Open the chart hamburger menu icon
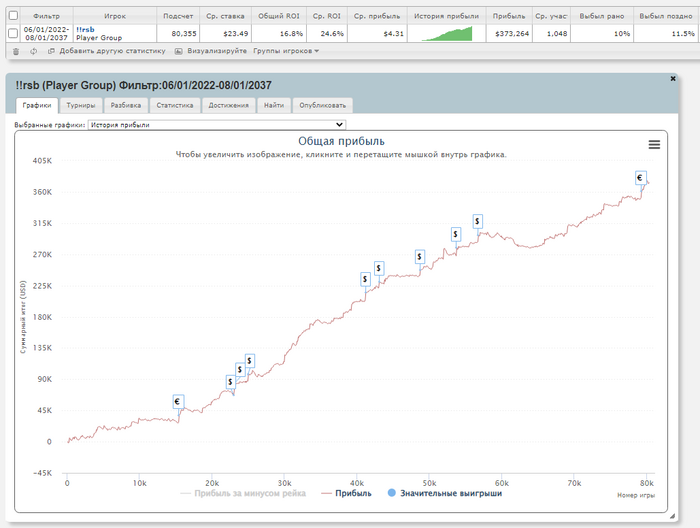 click(x=654, y=145)
